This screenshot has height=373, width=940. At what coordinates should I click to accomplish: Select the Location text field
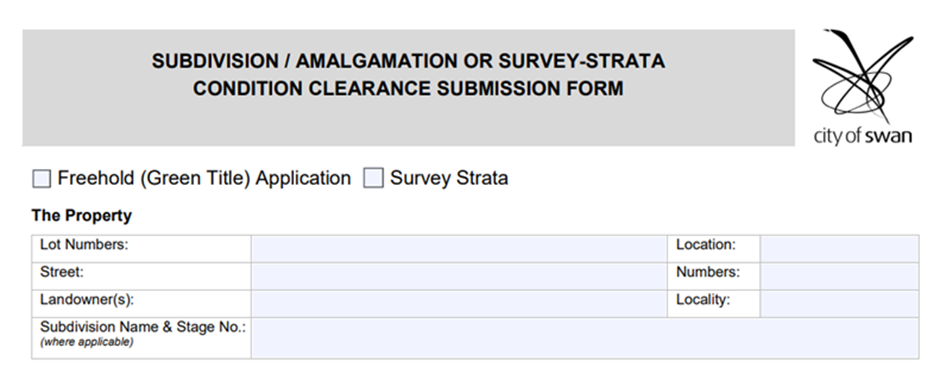pos(839,249)
